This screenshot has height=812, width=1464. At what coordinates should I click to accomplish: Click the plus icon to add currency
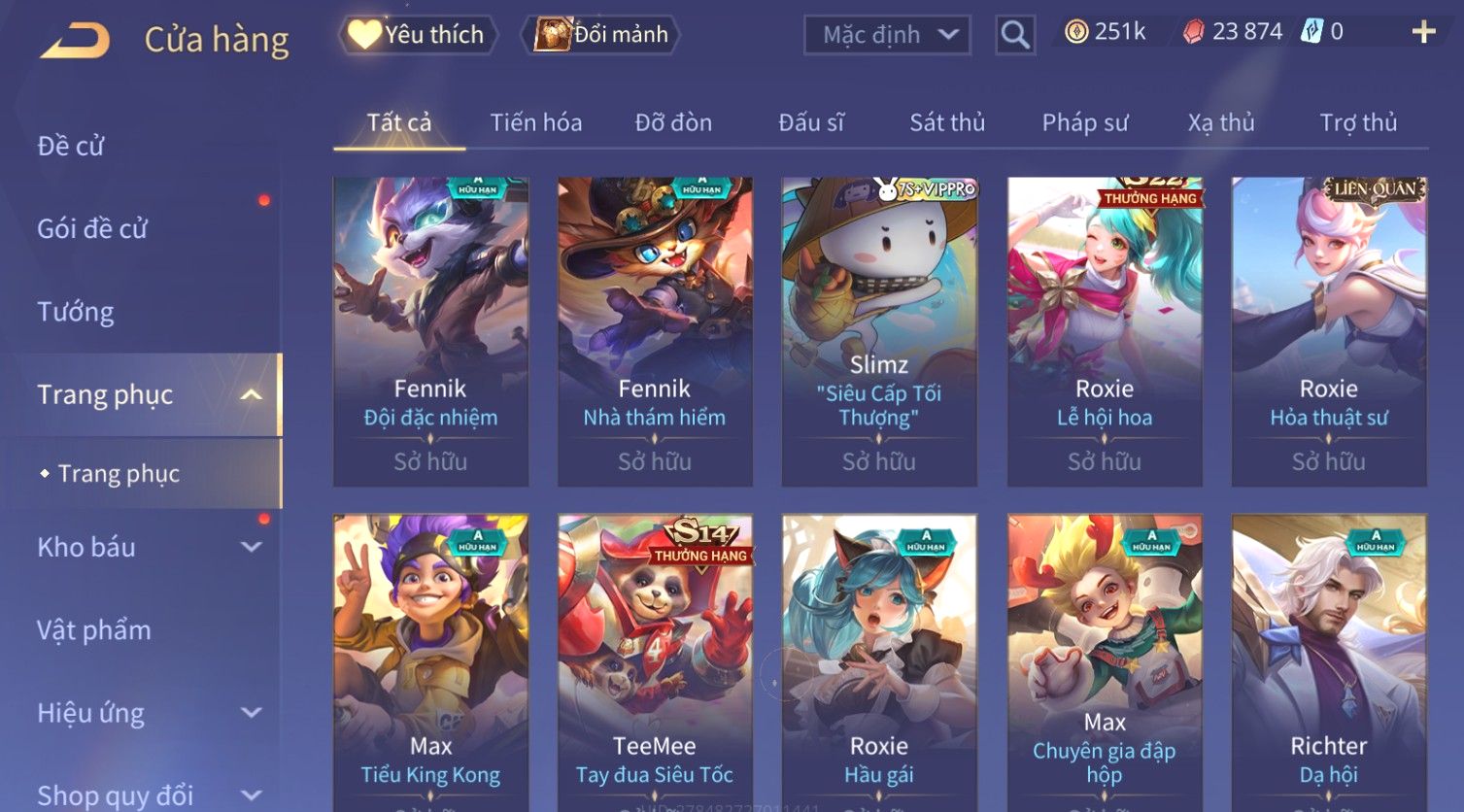[x=1423, y=33]
